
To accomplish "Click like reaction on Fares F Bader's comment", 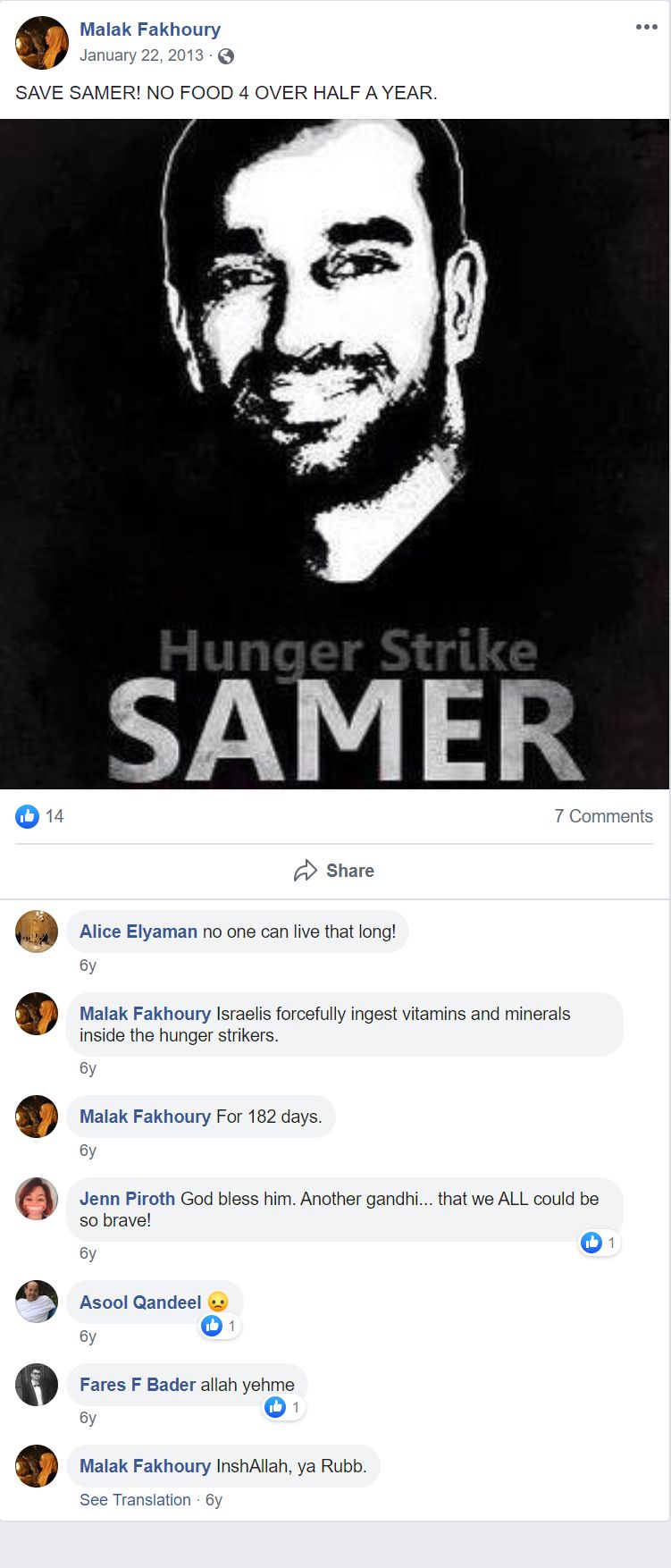I will pos(275,1408).
